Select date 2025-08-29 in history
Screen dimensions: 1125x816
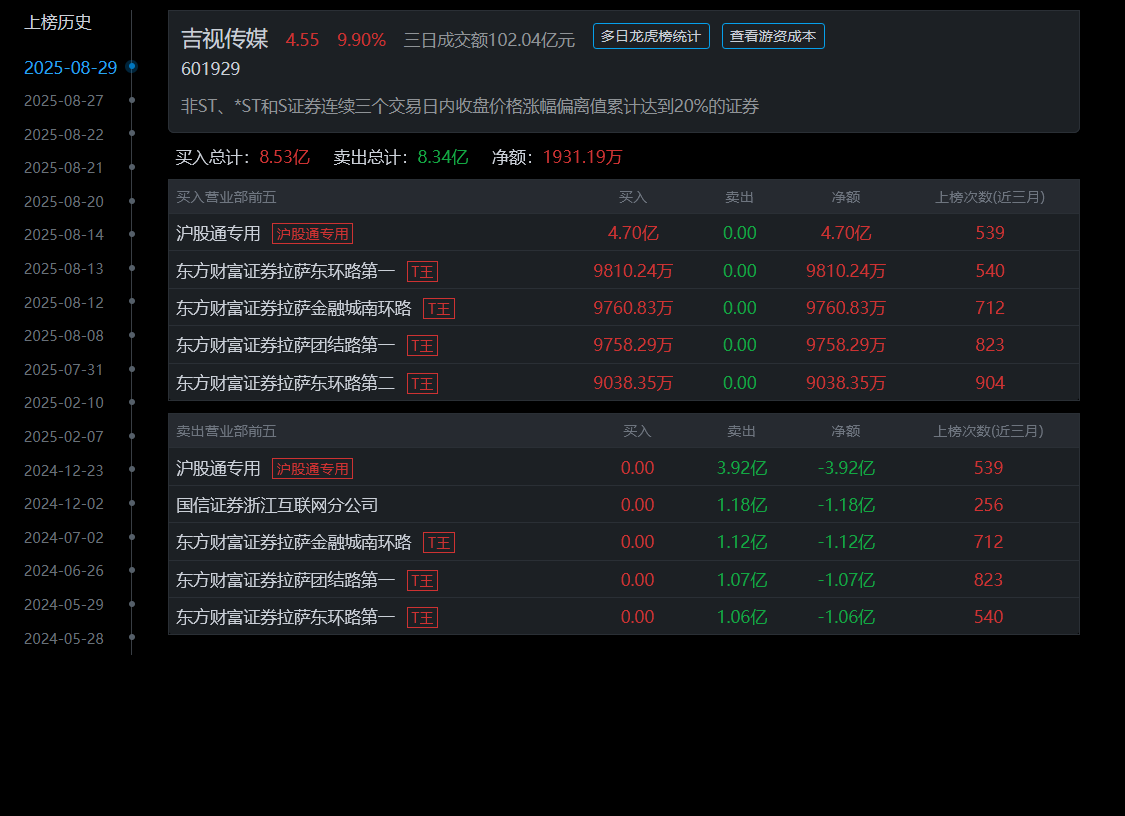pos(70,67)
